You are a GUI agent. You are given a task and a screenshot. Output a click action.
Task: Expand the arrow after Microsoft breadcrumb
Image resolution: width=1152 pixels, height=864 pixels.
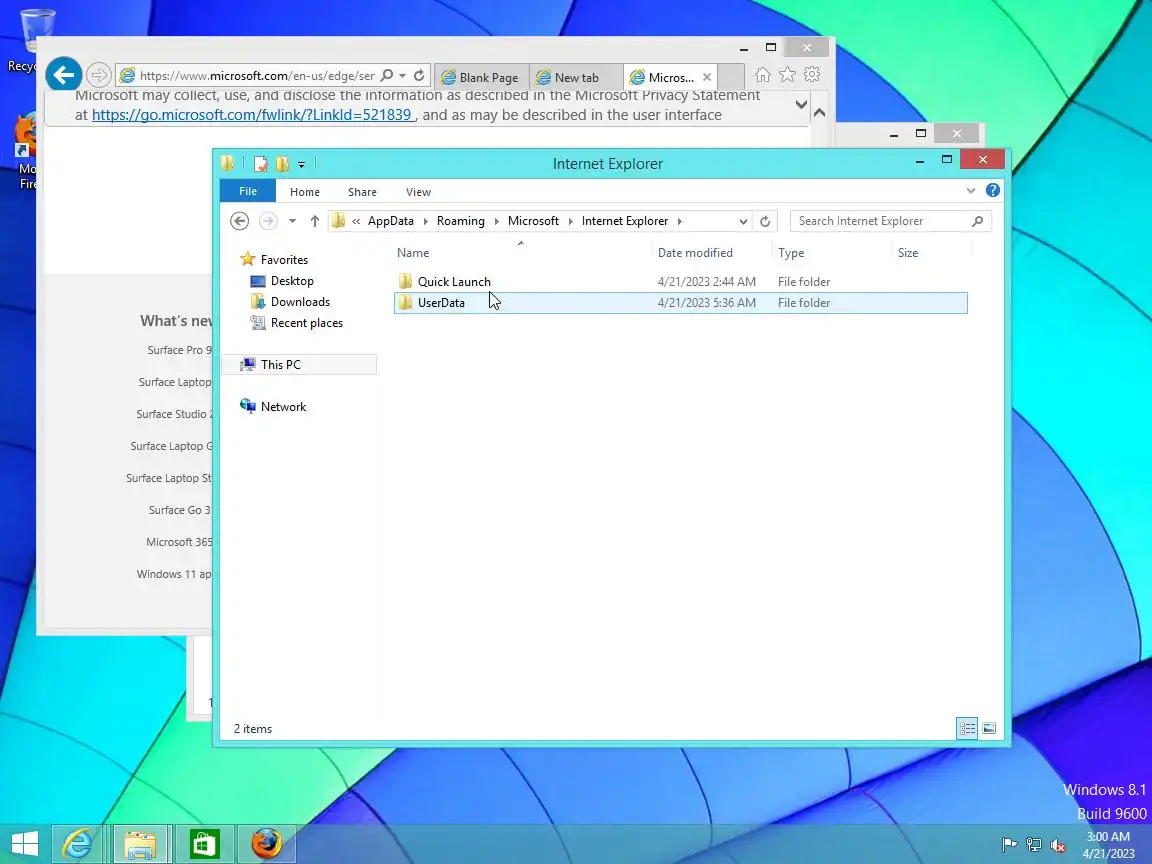(x=571, y=221)
